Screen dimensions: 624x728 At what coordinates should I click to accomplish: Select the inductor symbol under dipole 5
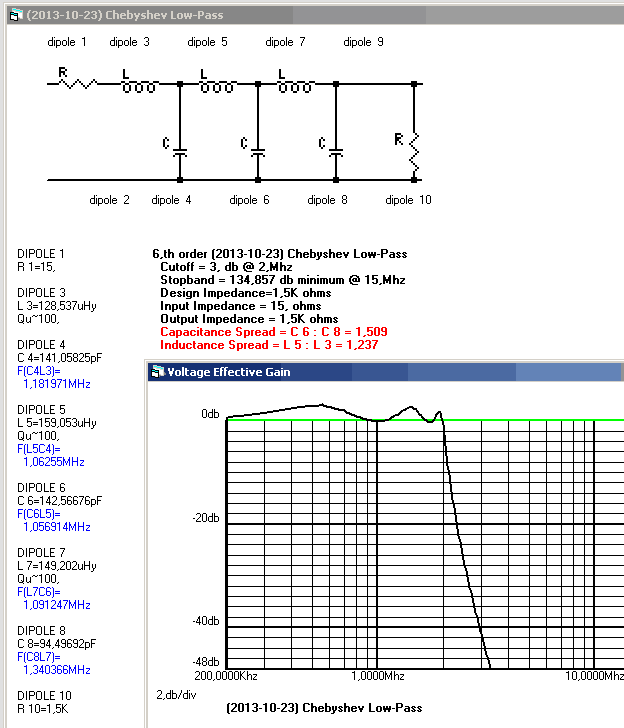pos(217,85)
